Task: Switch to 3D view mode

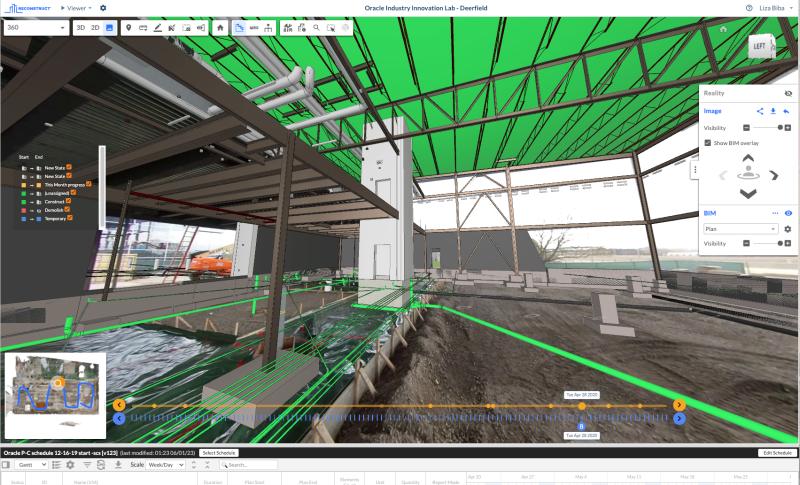Action: click(81, 28)
